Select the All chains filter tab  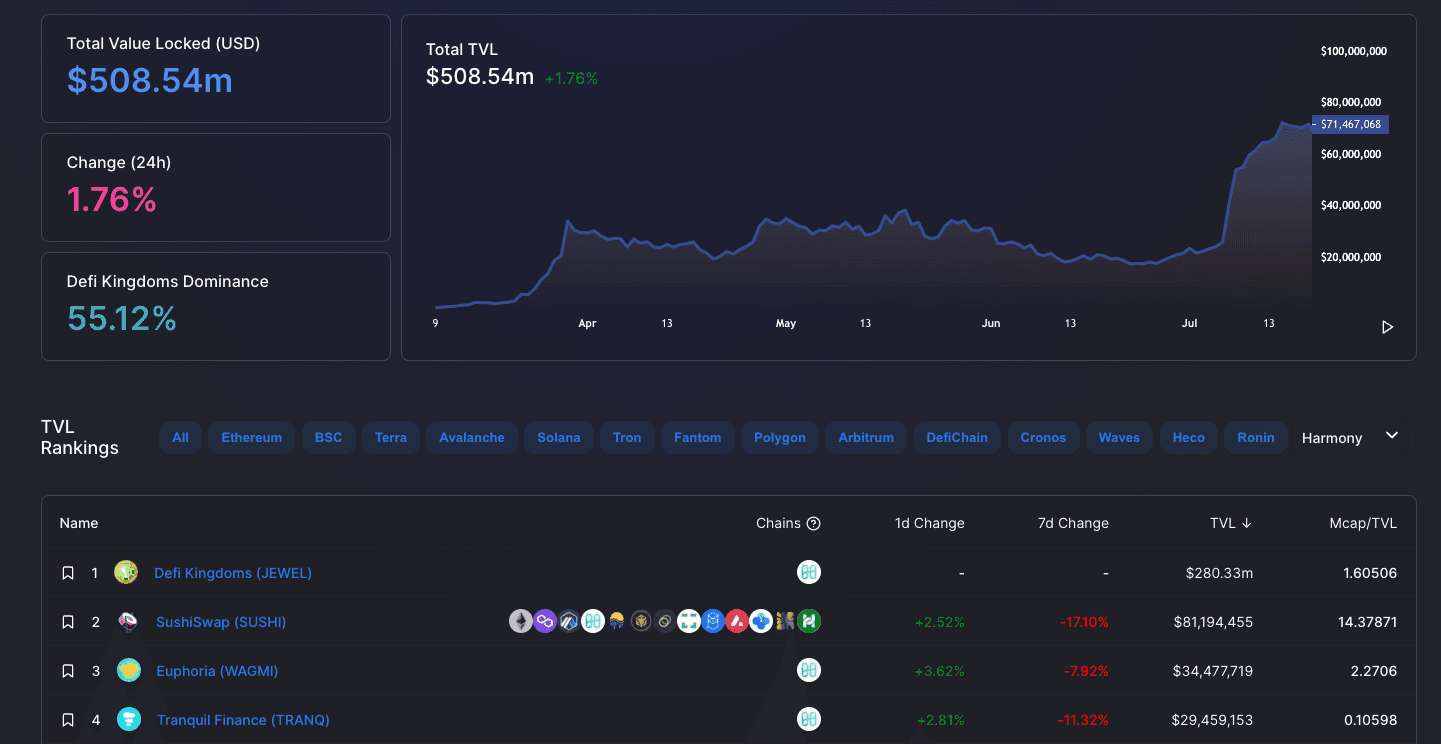180,438
